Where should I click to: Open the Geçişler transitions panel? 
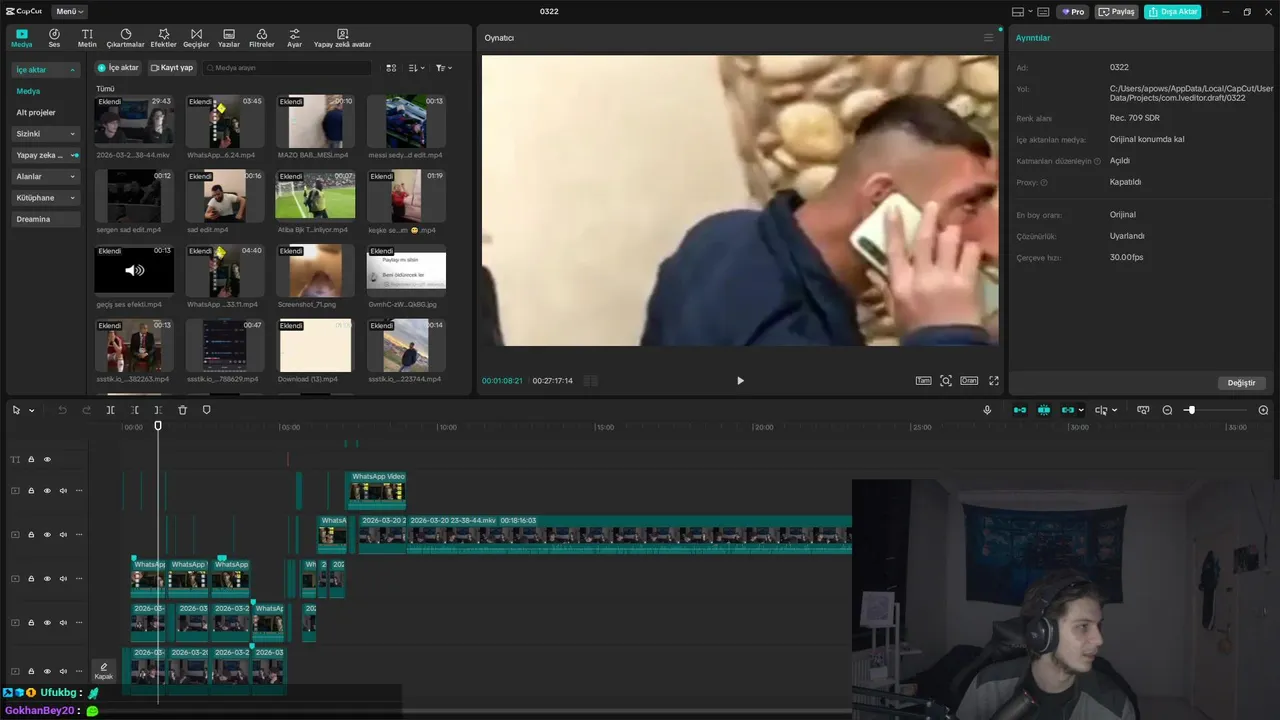click(196, 38)
